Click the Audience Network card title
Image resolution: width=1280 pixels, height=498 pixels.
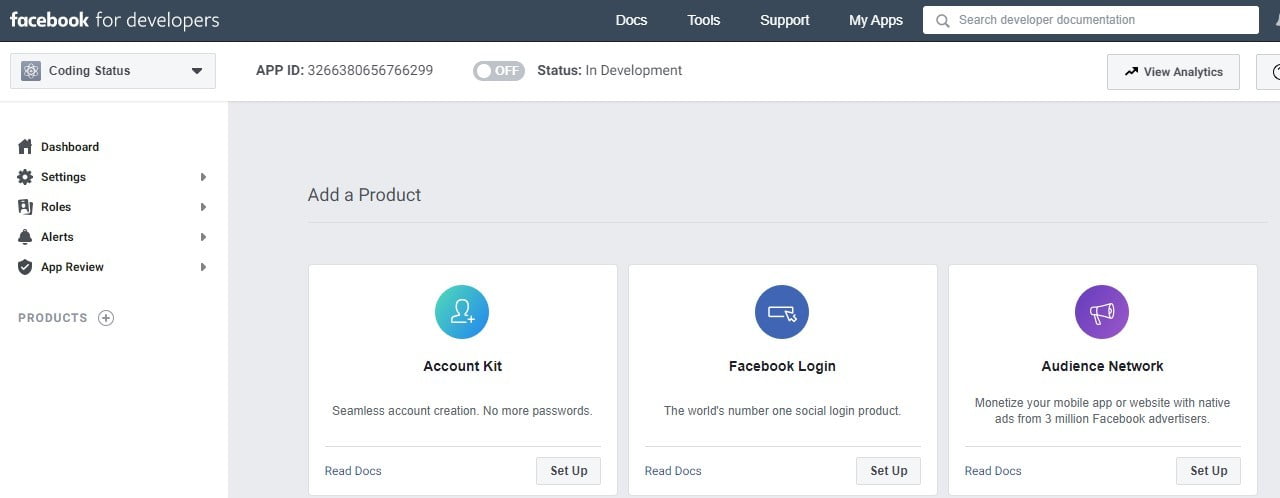pyautogui.click(x=1102, y=366)
